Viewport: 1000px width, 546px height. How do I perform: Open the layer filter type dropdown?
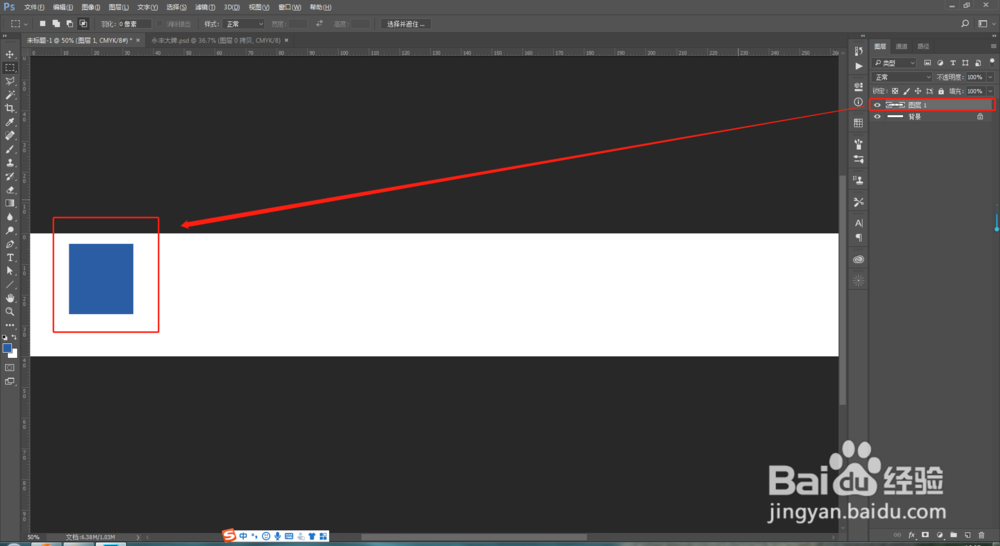point(894,63)
